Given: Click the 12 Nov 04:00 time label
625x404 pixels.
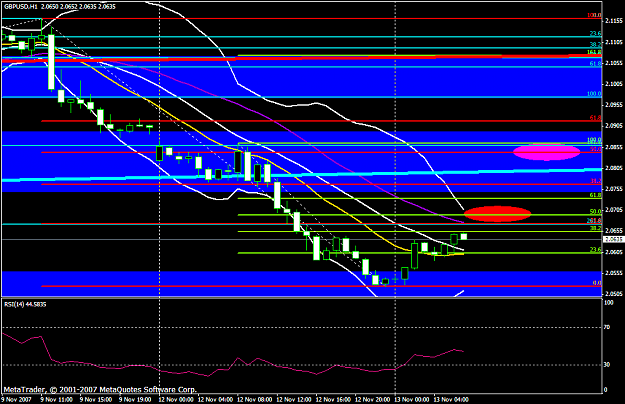Looking at the screenshot, I should pos(215,399).
